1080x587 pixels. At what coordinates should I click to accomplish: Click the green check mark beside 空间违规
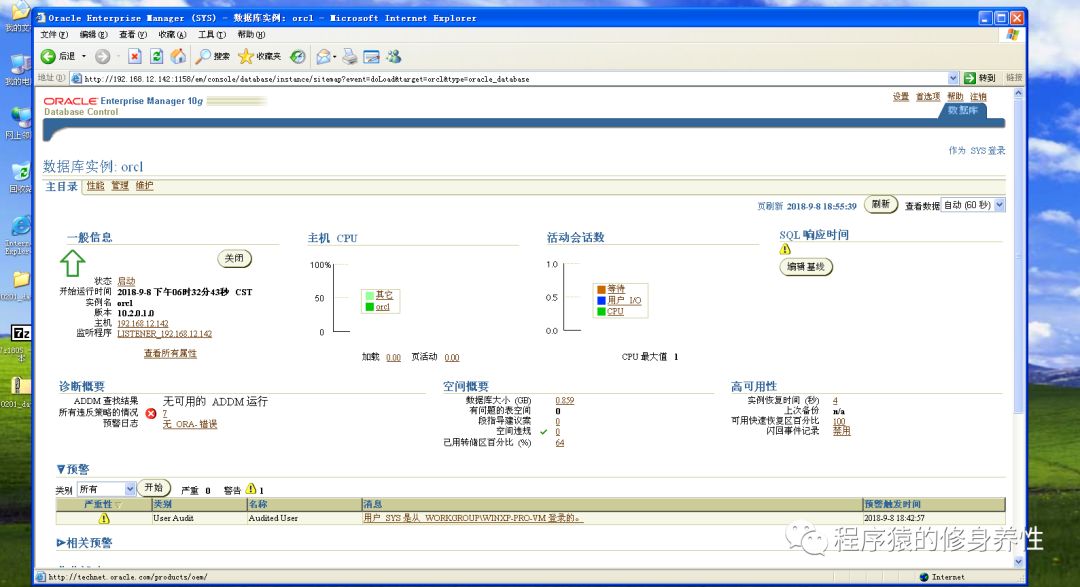[x=543, y=432]
